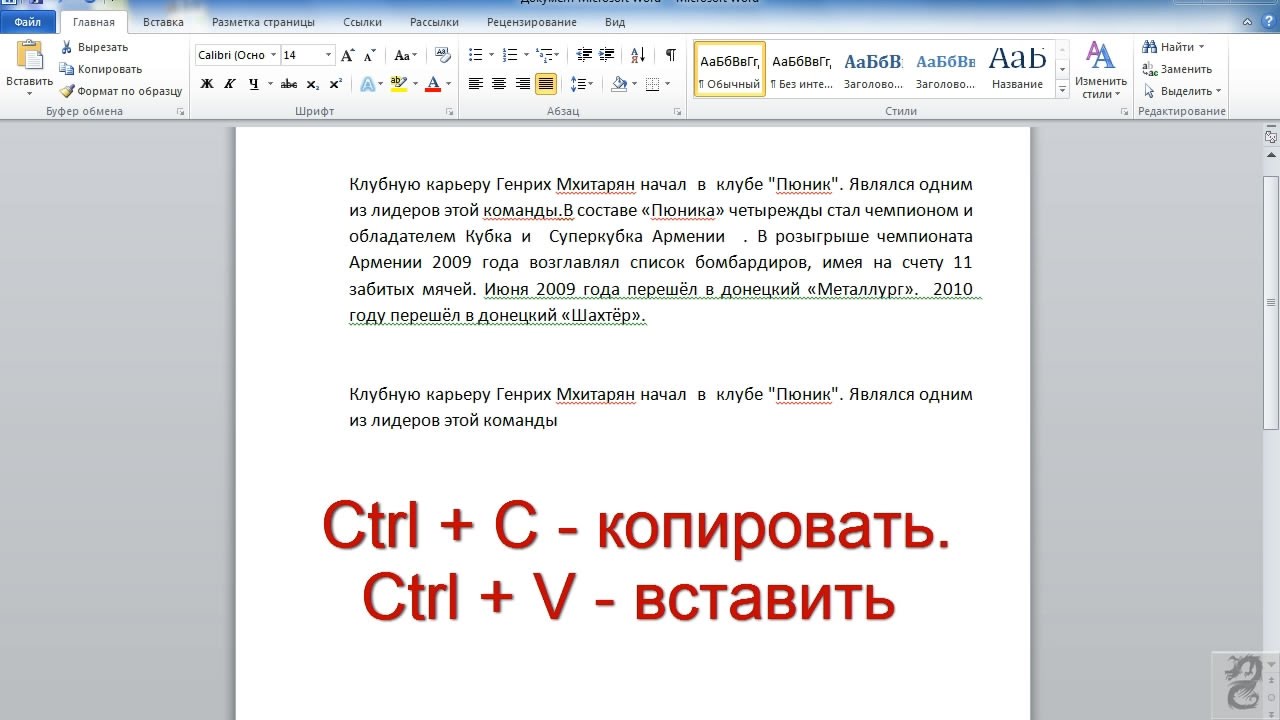Screen dimensions: 1280x720
Task: Apply bottom border with borders icon
Action: coord(652,84)
